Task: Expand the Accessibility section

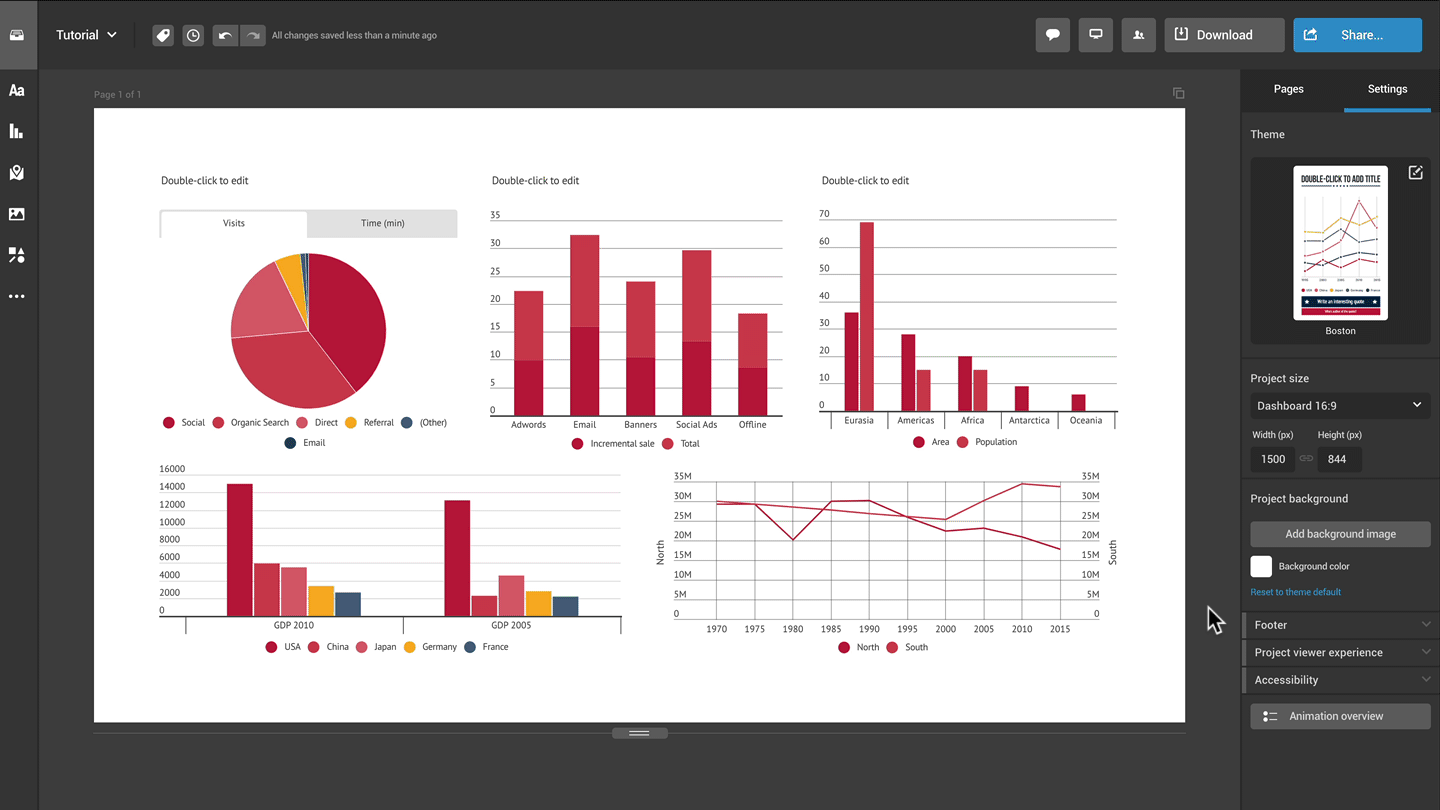Action: pyautogui.click(x=1340, y=680)
